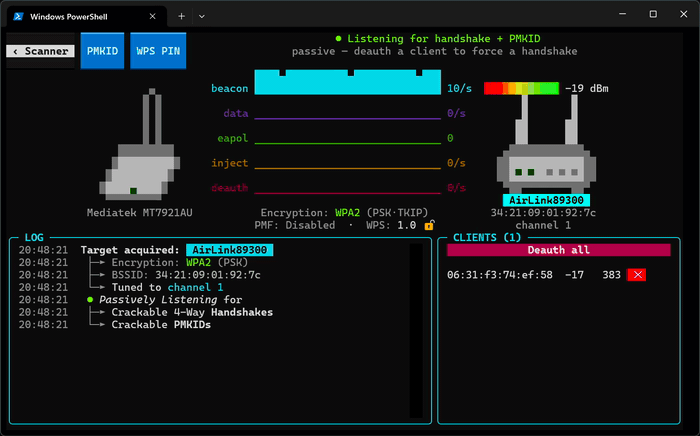Click the highlighted AirLink89300 in log
This screenshot has width=700, height=436.
point(229,250)
